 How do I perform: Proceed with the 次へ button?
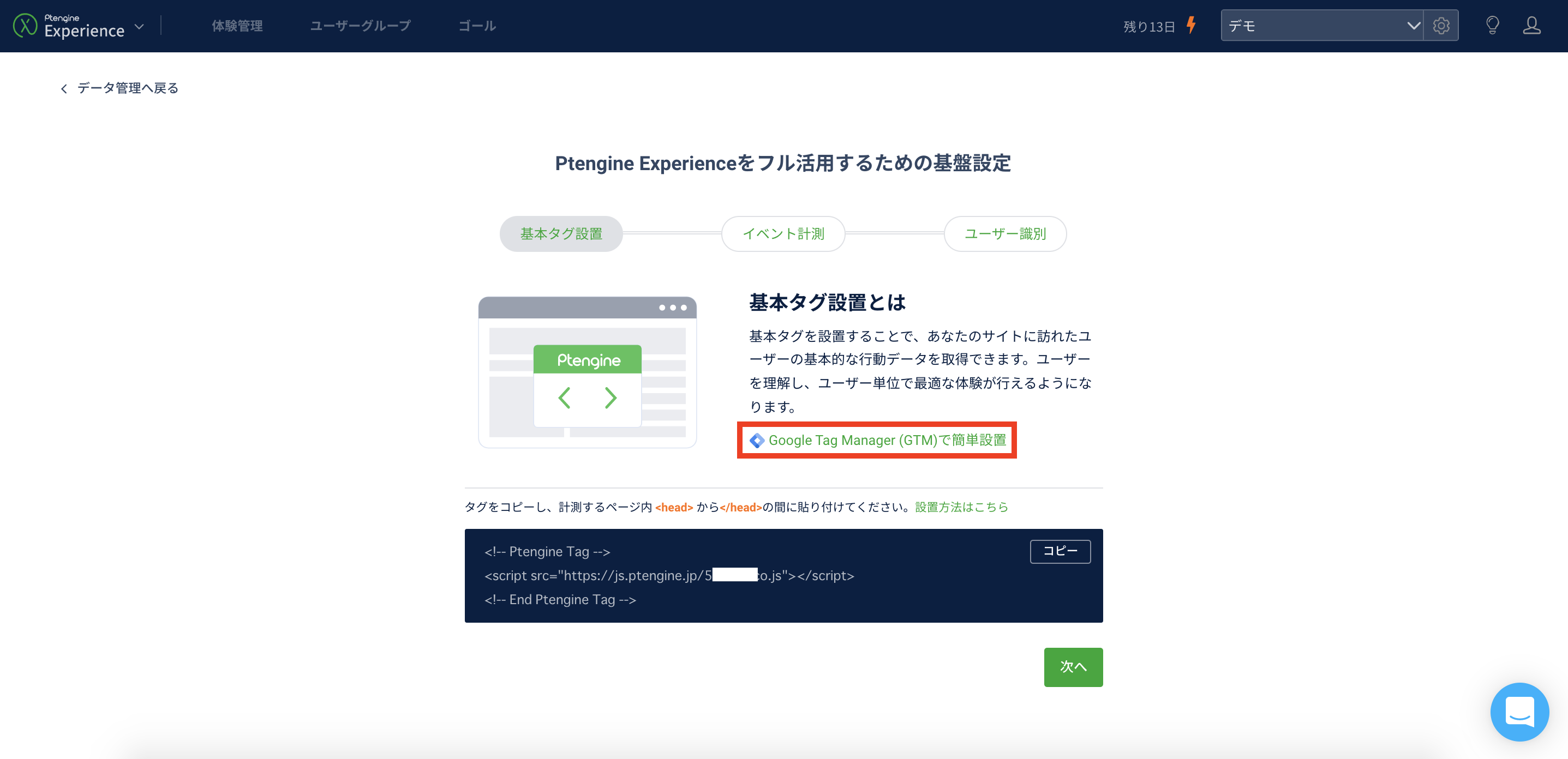1073,667
